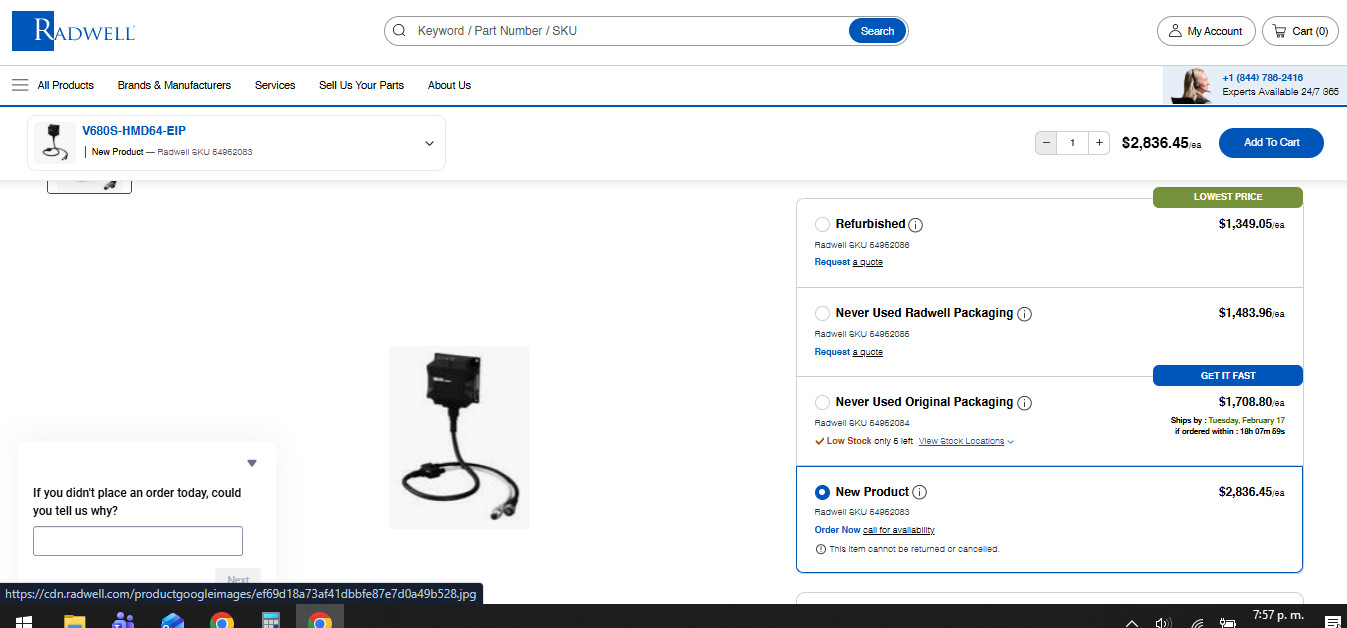Open Sell Us Your Parts menu
This screenshot has height=628, width=1347.
pyautogui.click(x=361, y=85)
